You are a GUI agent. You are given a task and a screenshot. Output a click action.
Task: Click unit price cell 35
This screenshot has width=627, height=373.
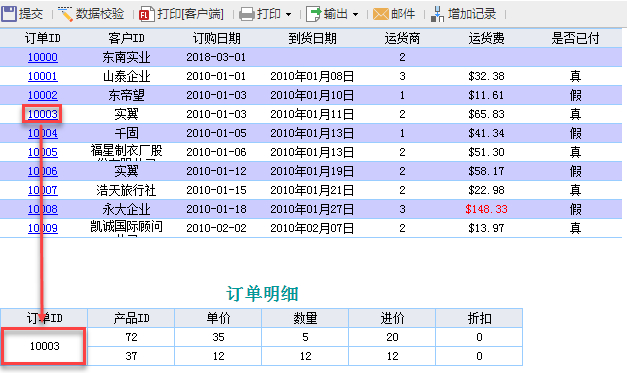click(218, 337)
